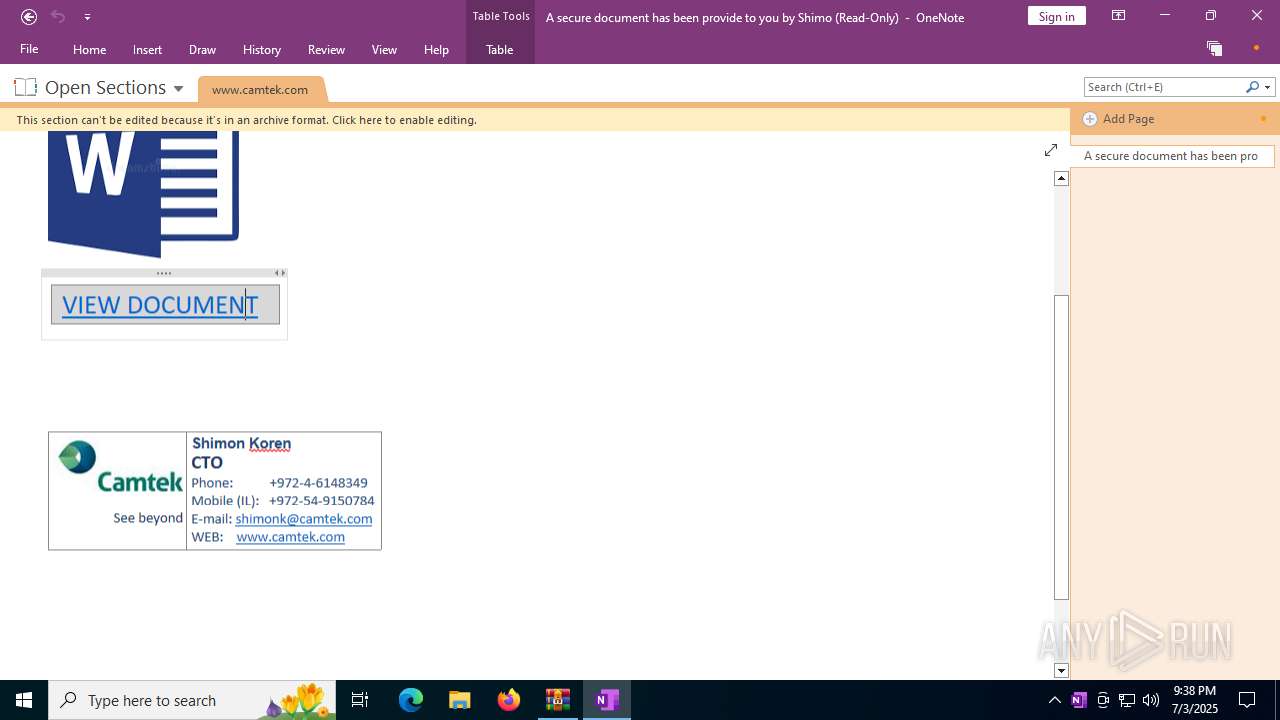Click inside the Search (Ctrl+E) box

click(1164, 87)
